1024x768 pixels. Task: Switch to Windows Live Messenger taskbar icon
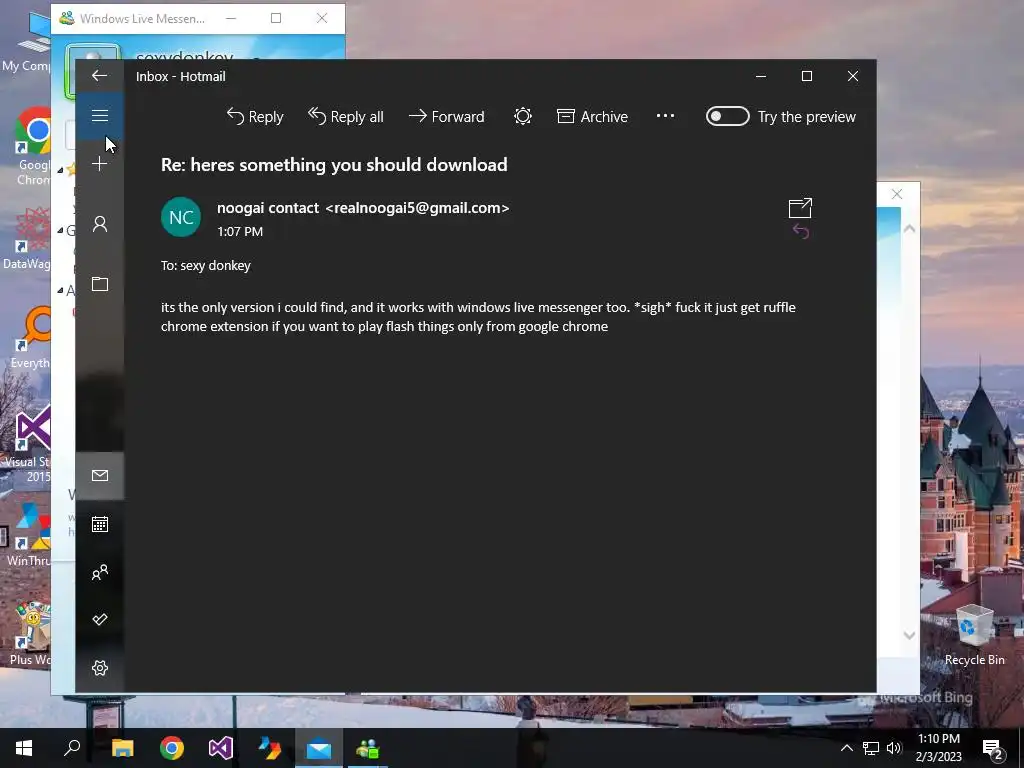368,748
